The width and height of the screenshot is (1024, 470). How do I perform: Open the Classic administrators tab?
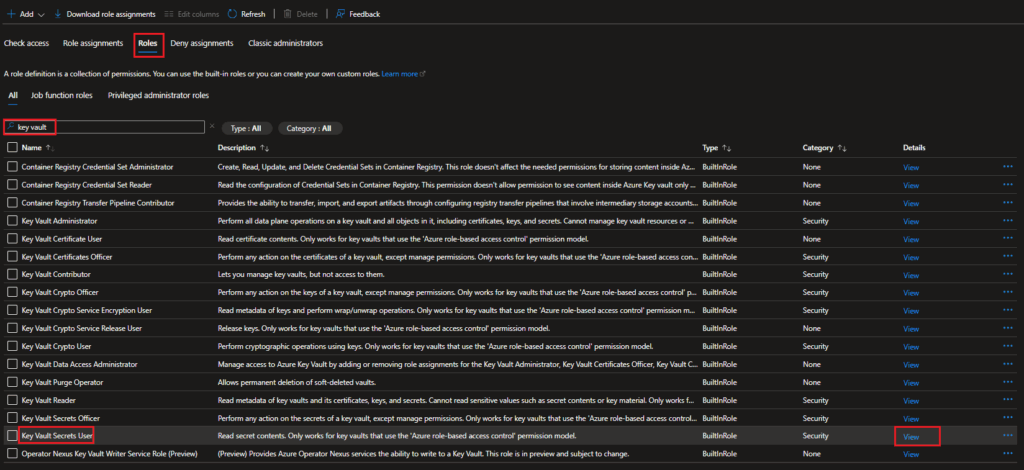tap(285, 43)
